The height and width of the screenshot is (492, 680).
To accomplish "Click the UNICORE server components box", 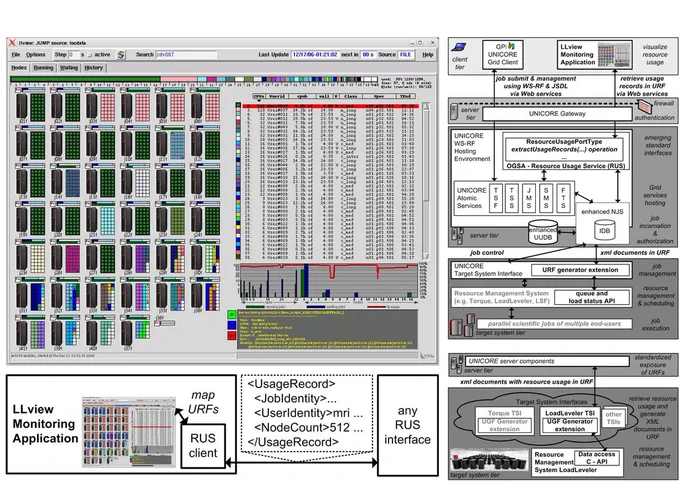I will coord(547,361).
